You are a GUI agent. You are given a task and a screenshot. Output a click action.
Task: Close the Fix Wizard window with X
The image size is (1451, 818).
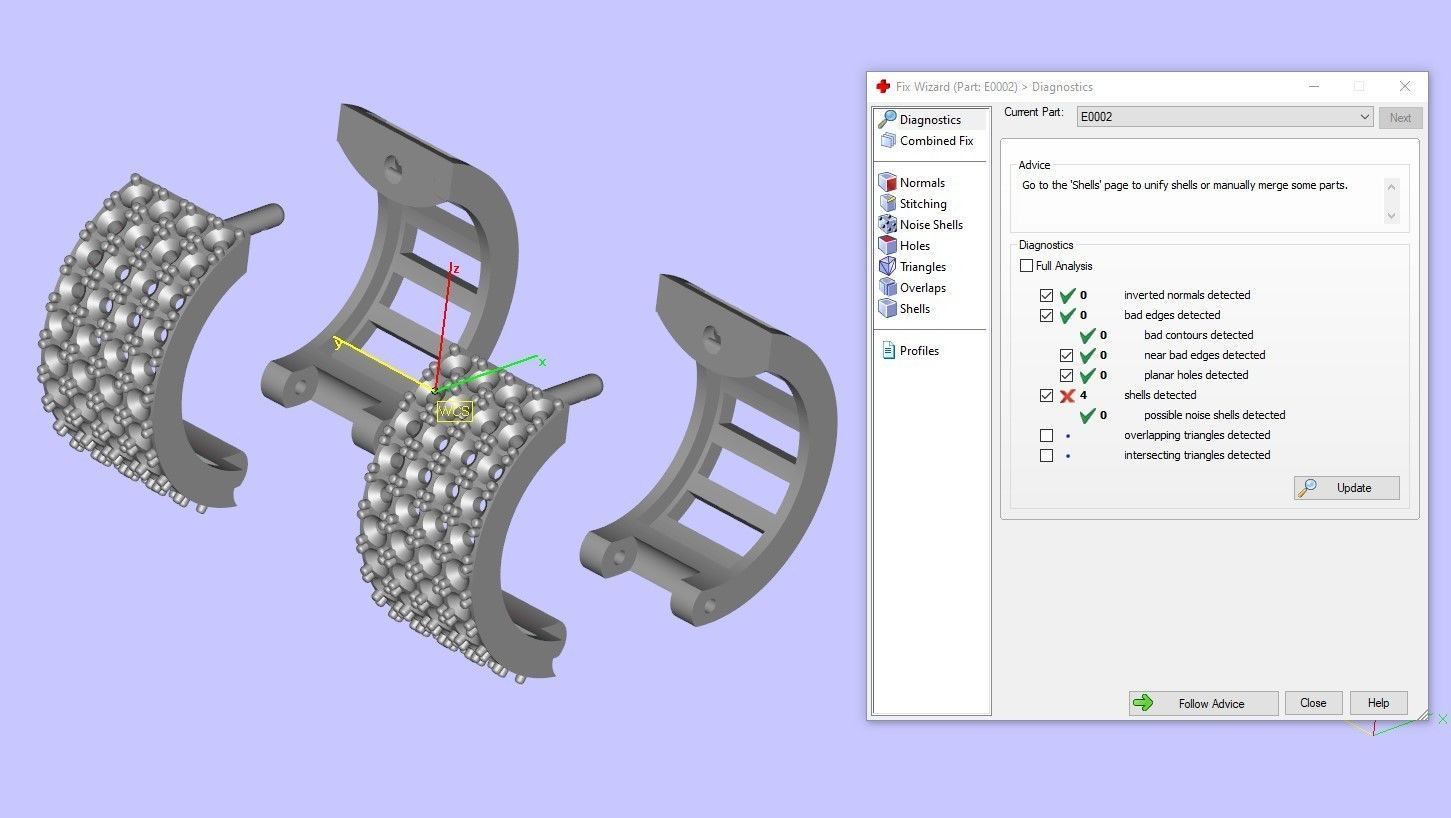[x=1405, y=87]
